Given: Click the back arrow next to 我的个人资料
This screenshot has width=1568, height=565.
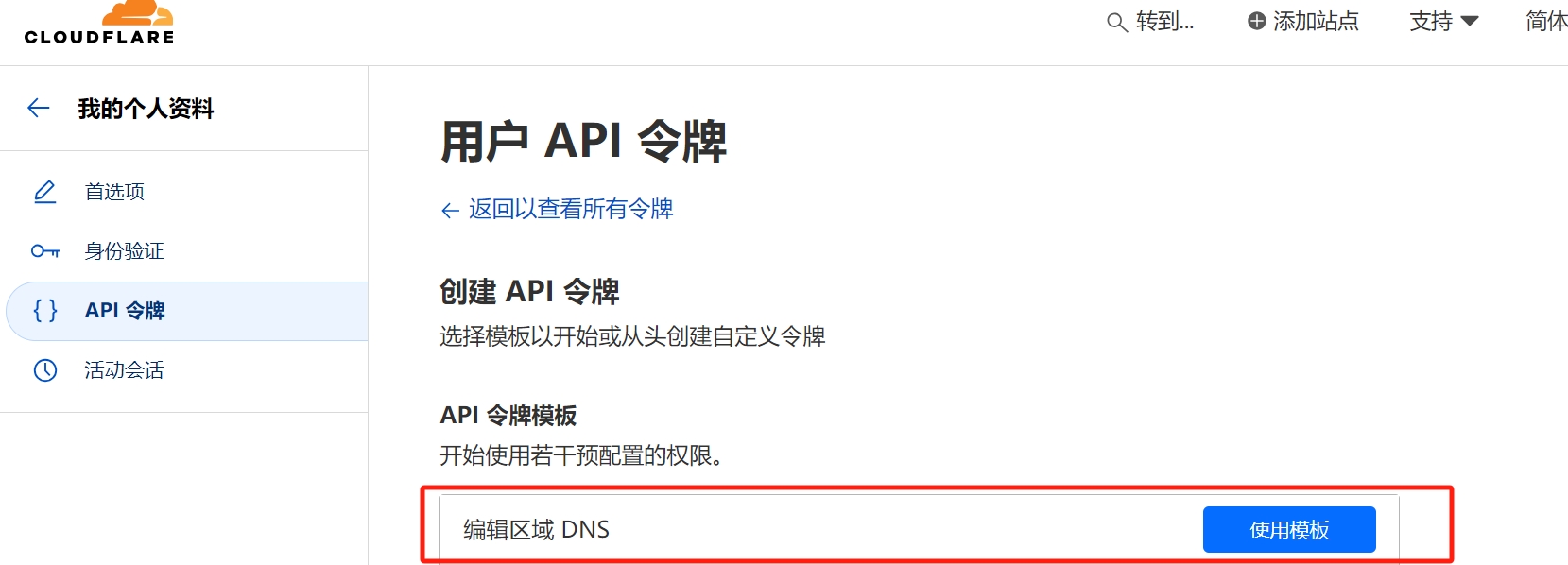Looking at the screenshot, I should tap(39, 109).
